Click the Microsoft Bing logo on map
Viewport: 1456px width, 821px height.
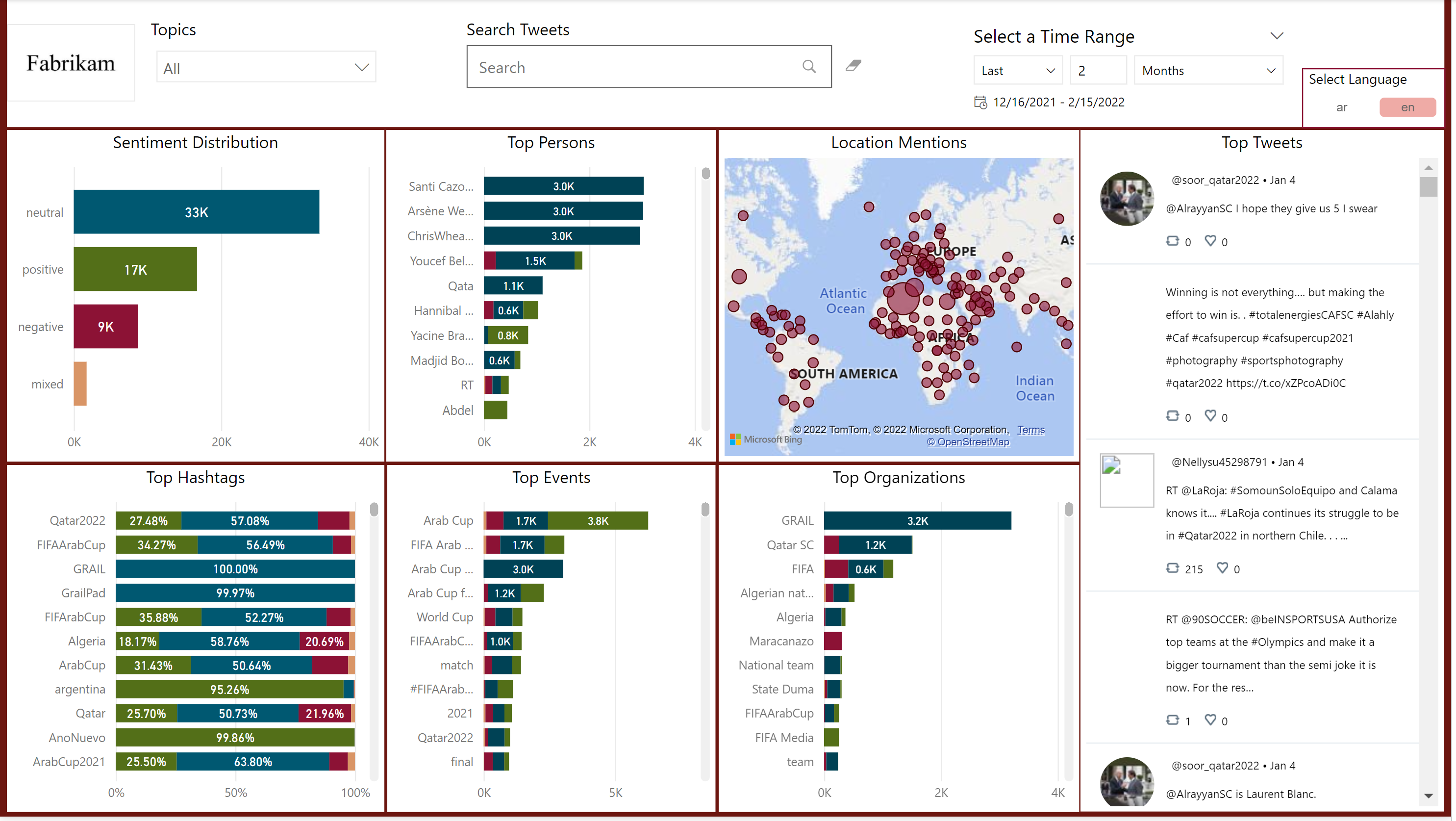[766, 439]
